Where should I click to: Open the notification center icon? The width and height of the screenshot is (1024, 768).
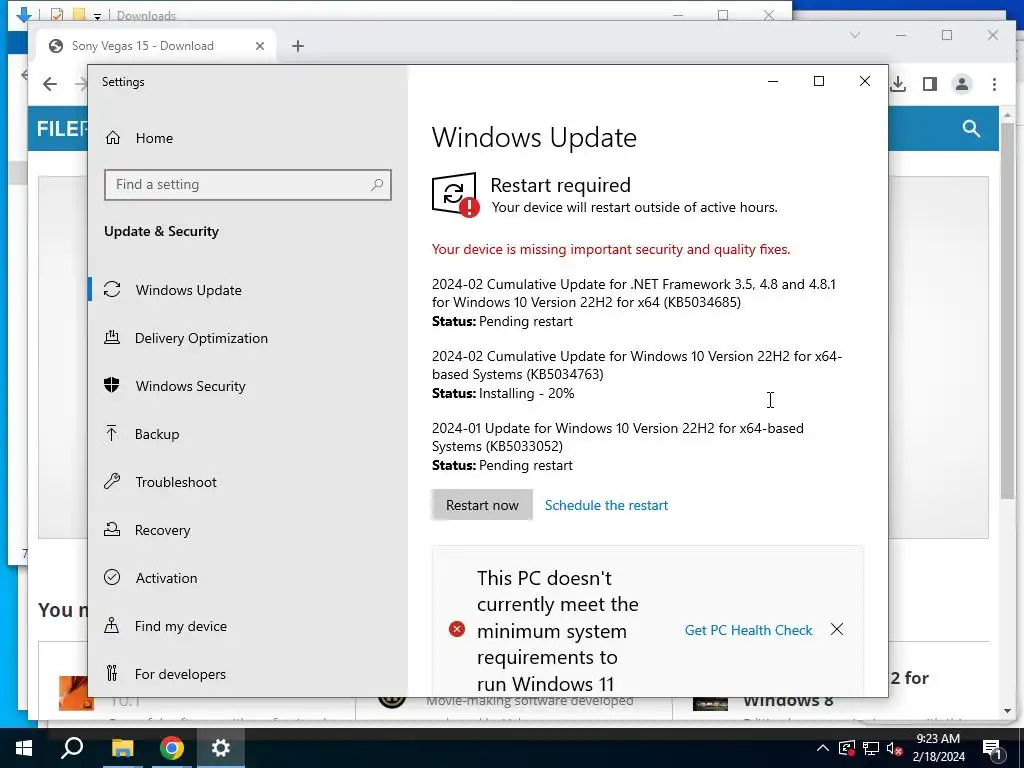pos(993,748)
